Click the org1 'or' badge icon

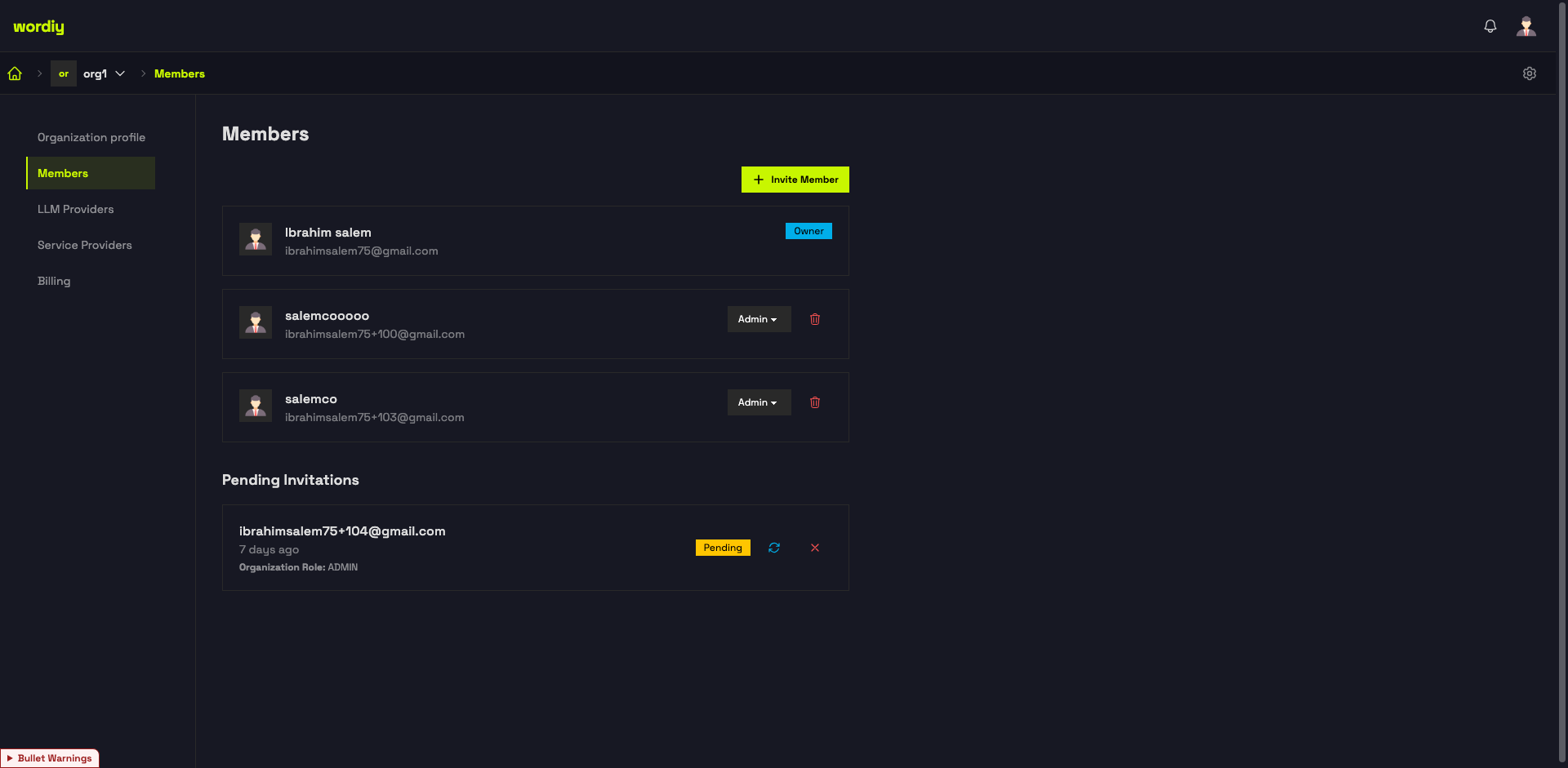[x=64, y=73]
